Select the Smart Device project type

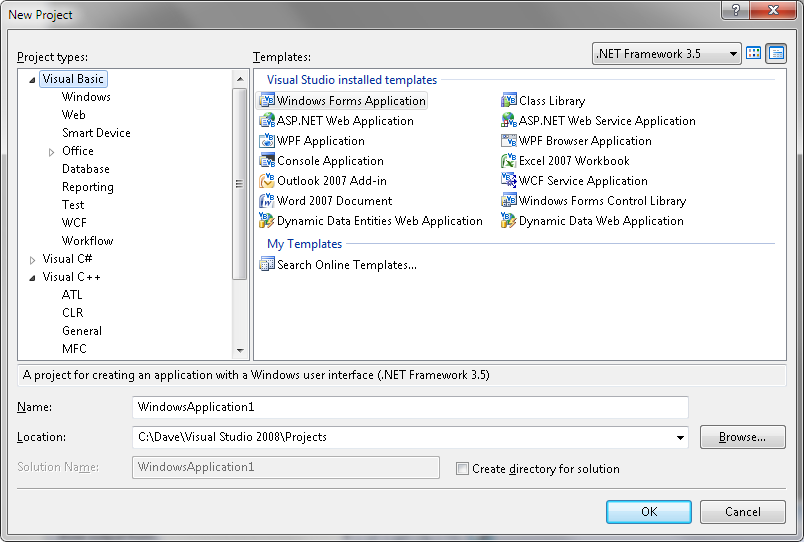[96, 133]
